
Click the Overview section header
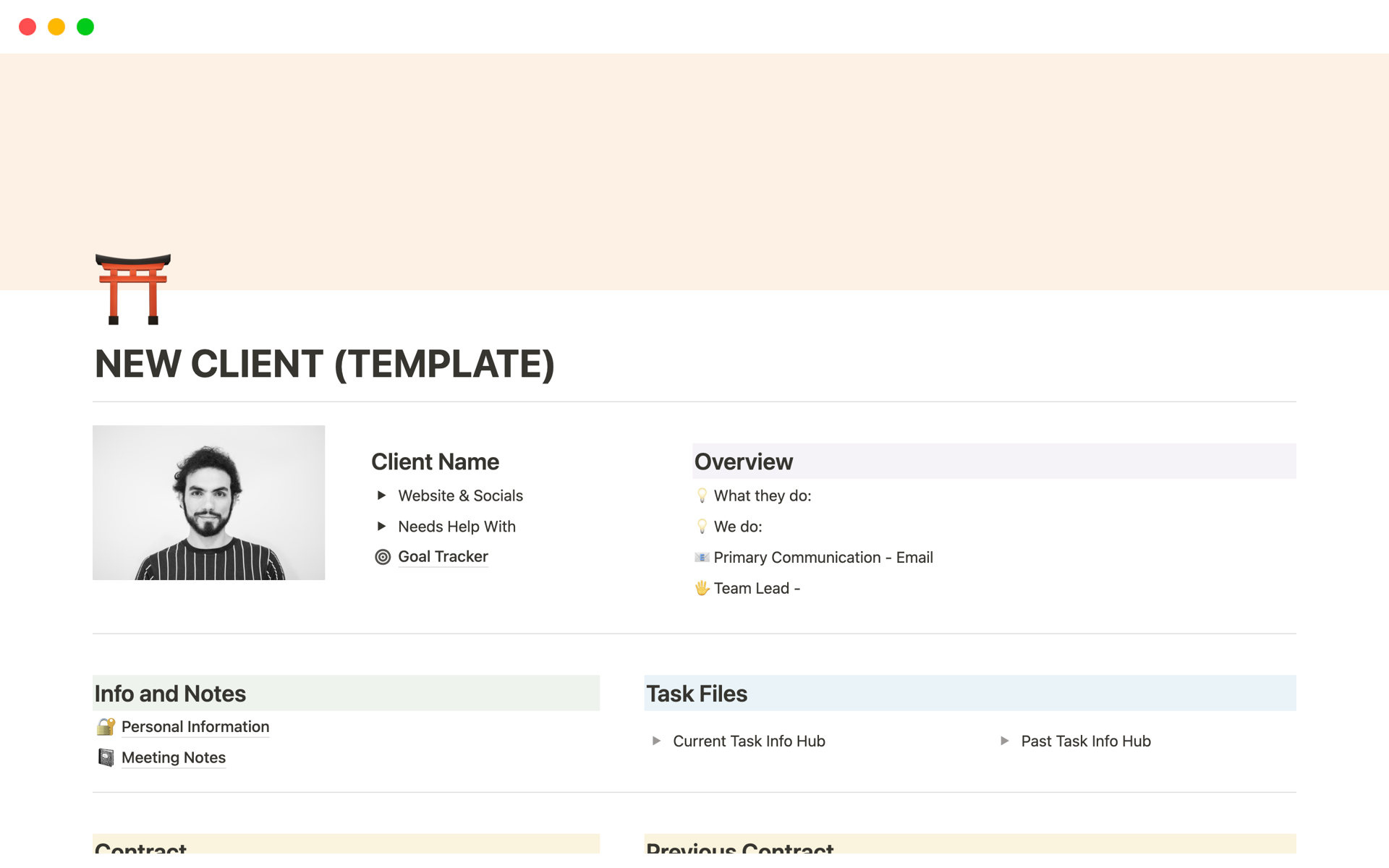pyautogui.click(x=745, y=460)
